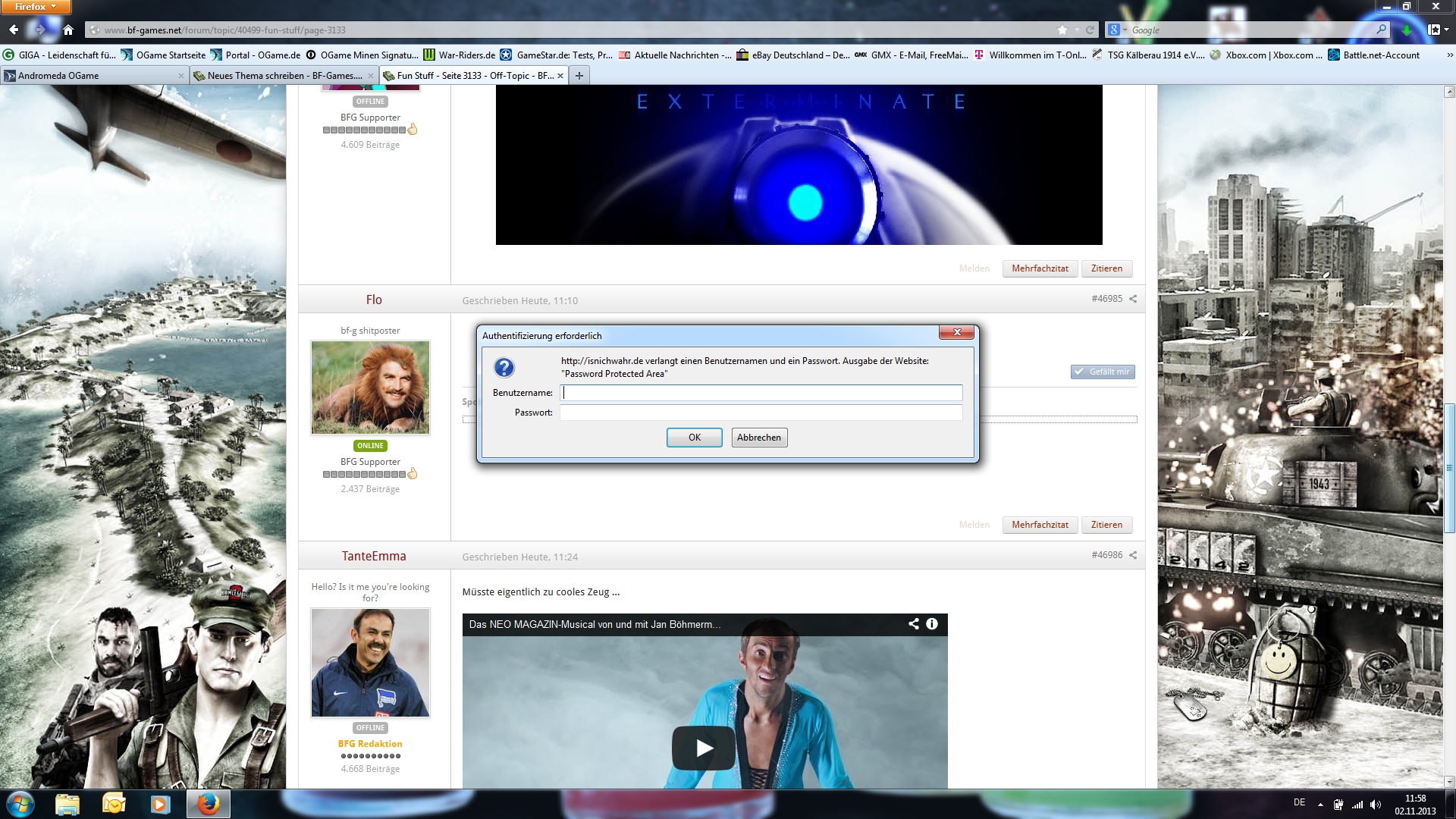Click Zitieren on Flo's post
The width and height of the screenshot is (1456, 819).
coord(1106,525)
